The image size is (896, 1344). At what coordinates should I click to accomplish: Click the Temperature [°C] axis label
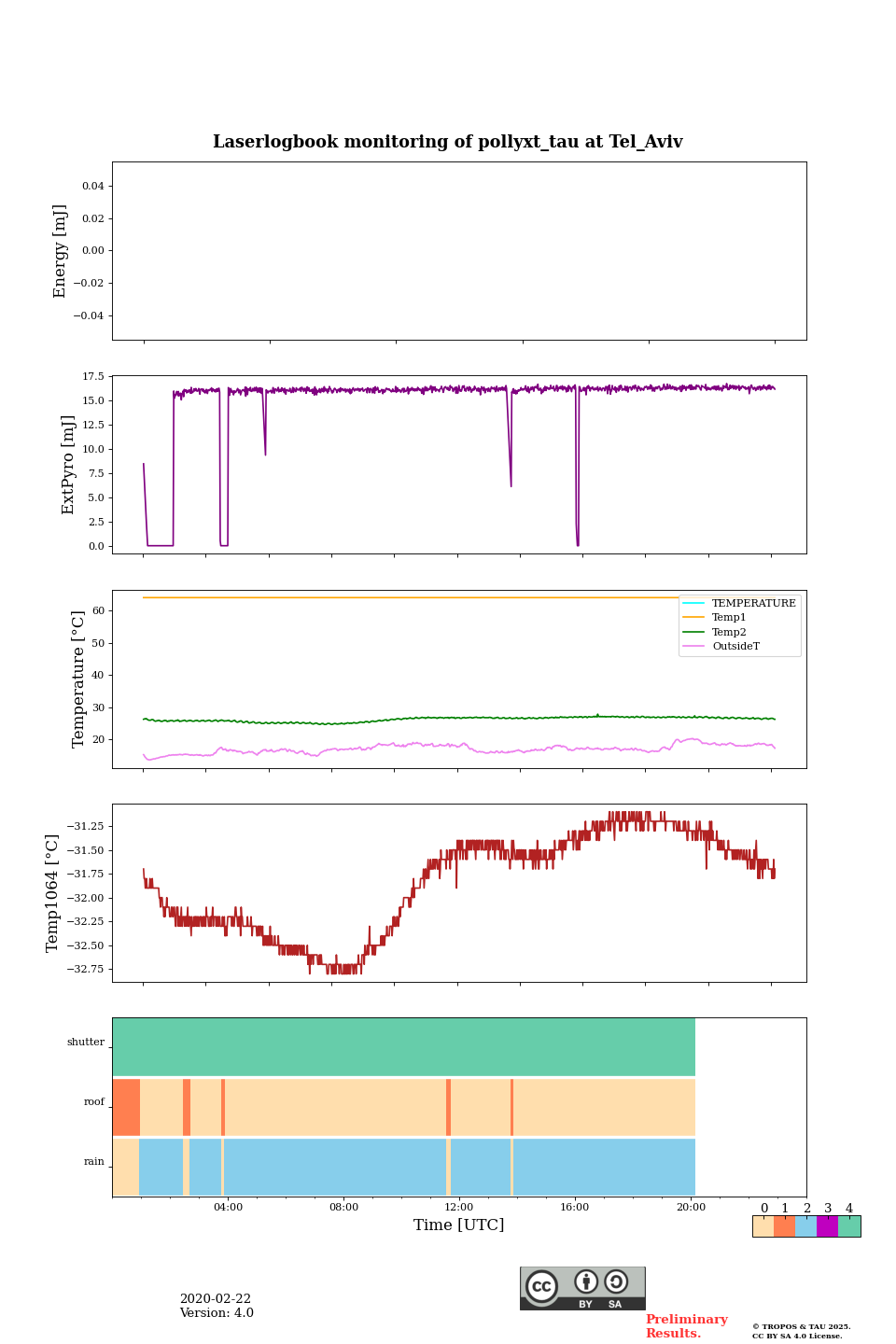(x=78, y=679)
